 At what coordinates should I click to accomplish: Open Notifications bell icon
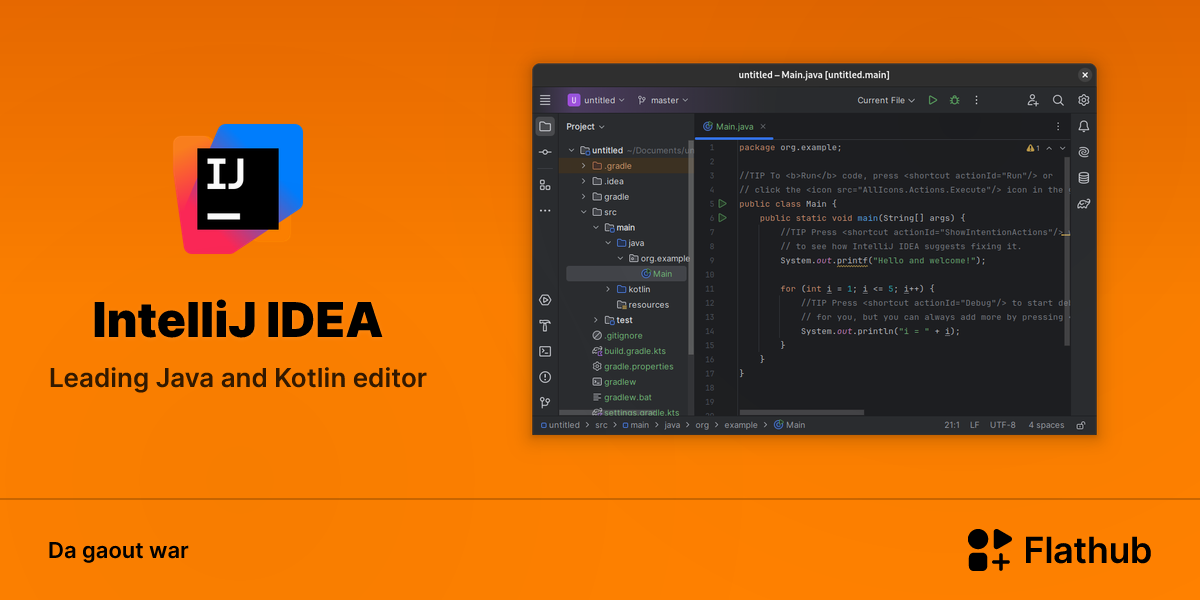coord(1084,127)
